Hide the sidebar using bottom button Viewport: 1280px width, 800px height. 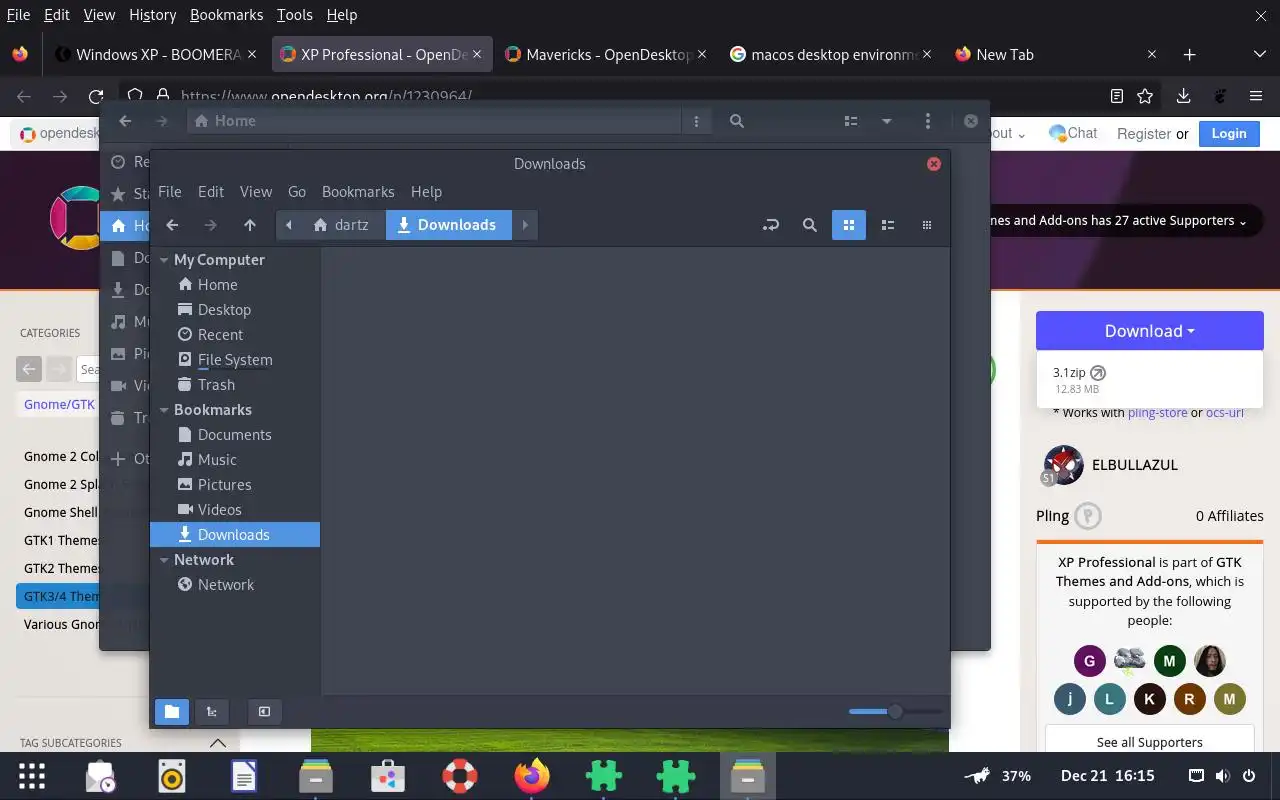coord(264,712)
